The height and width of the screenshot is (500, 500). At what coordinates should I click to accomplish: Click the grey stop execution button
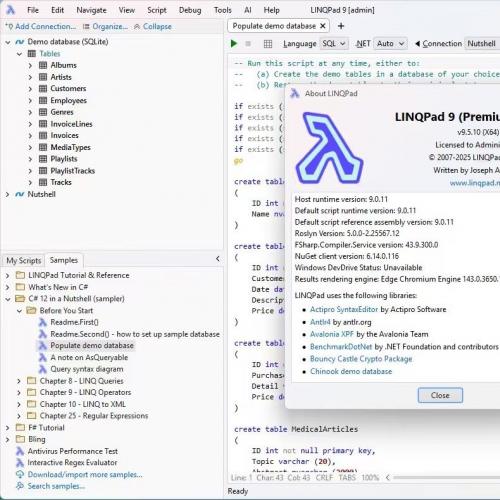248,44
